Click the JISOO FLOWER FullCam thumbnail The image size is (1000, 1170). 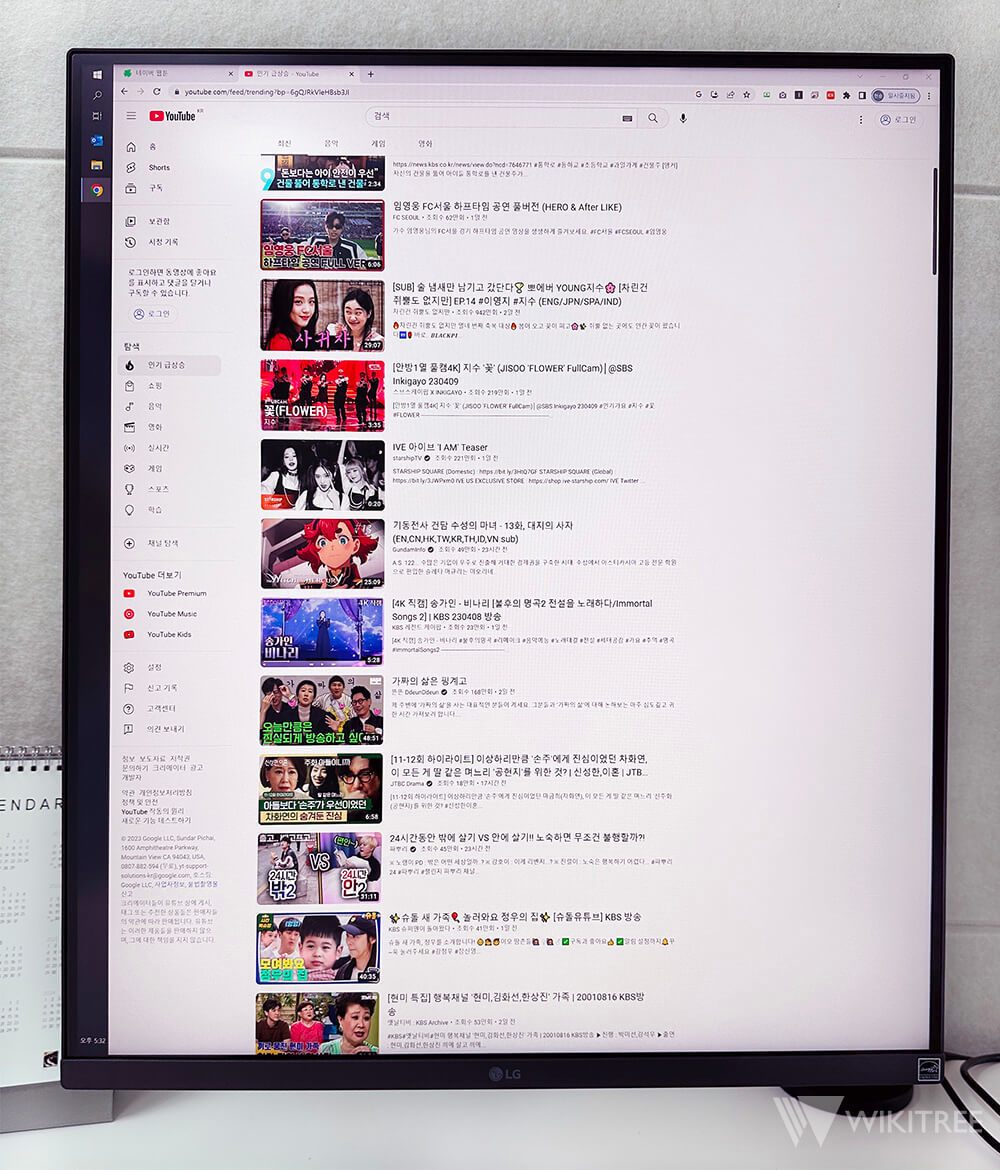pyautogui.click(x=322, y=395)
